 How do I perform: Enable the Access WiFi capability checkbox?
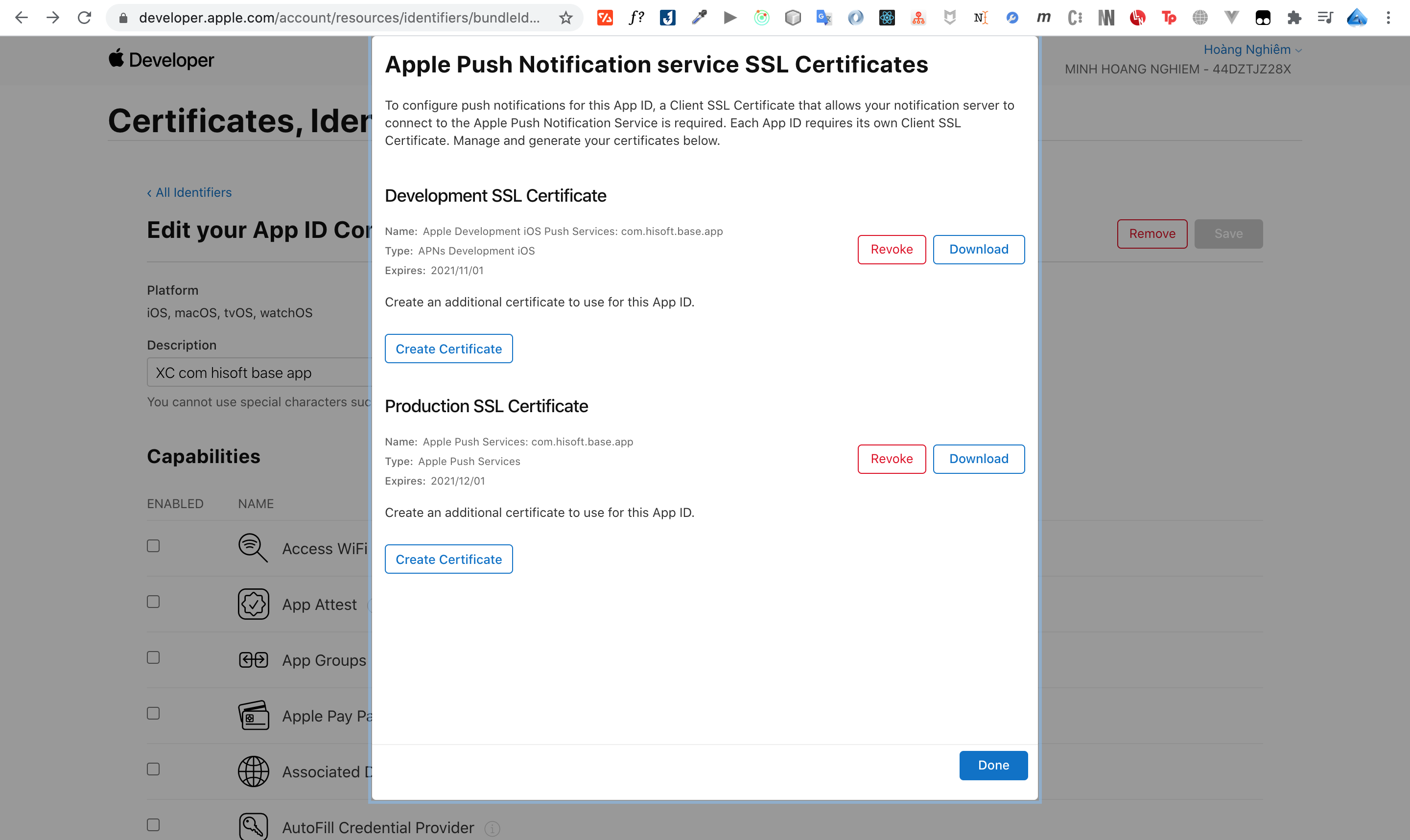(x=153, y=546)
